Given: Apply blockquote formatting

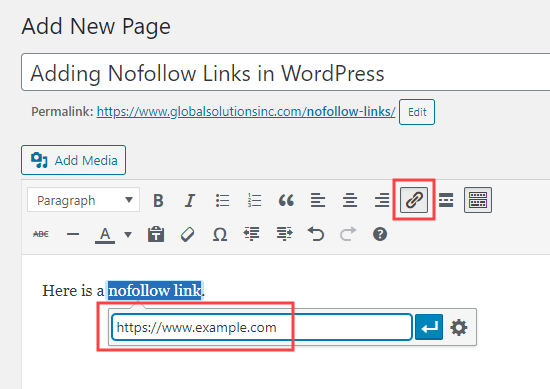Looking at the screenshot, I should (x=286, y=201).
